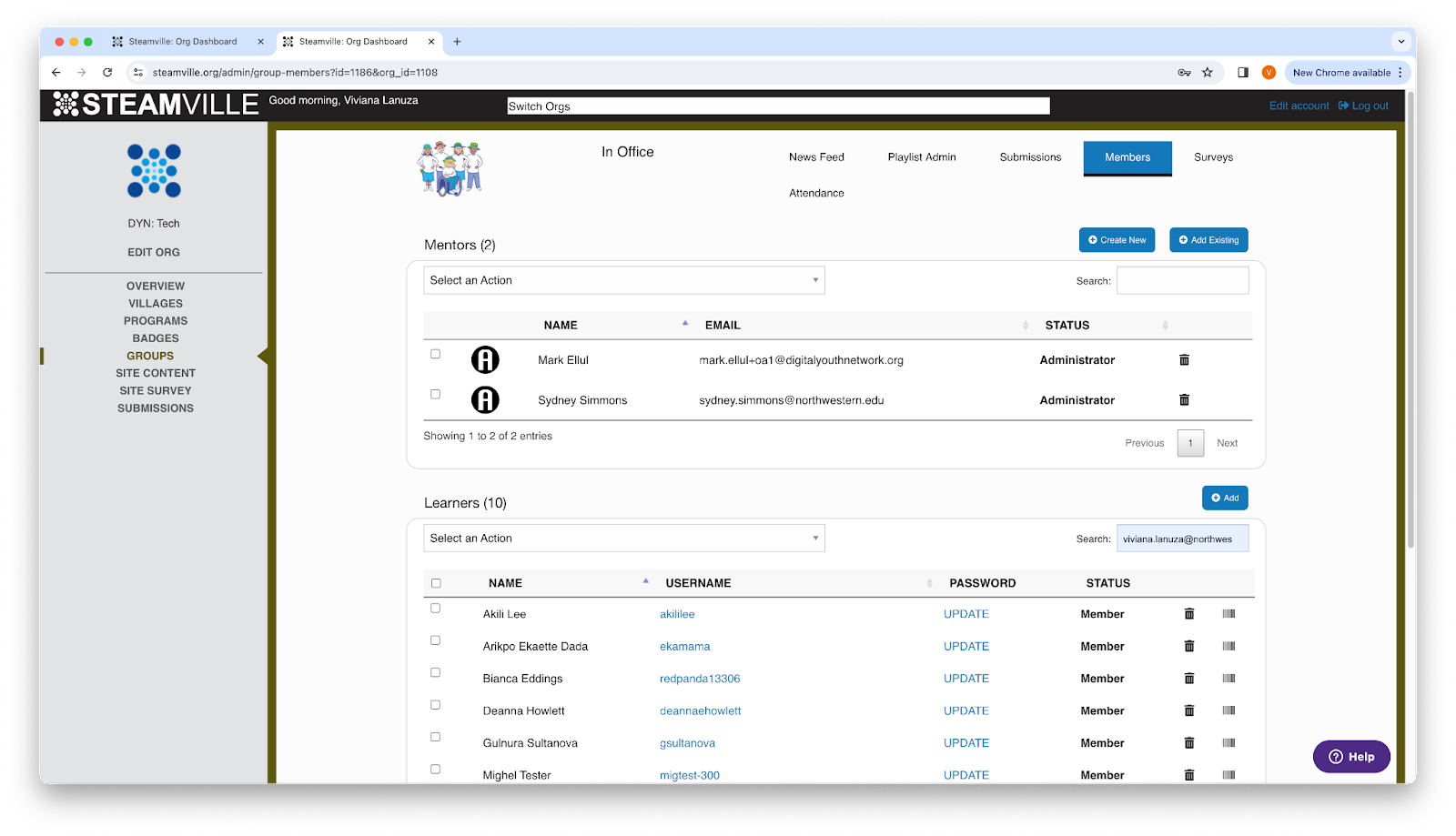Check the box for Sydney Simmons
The width and height of the screenshot is (1456, 836).
(435, 394)
